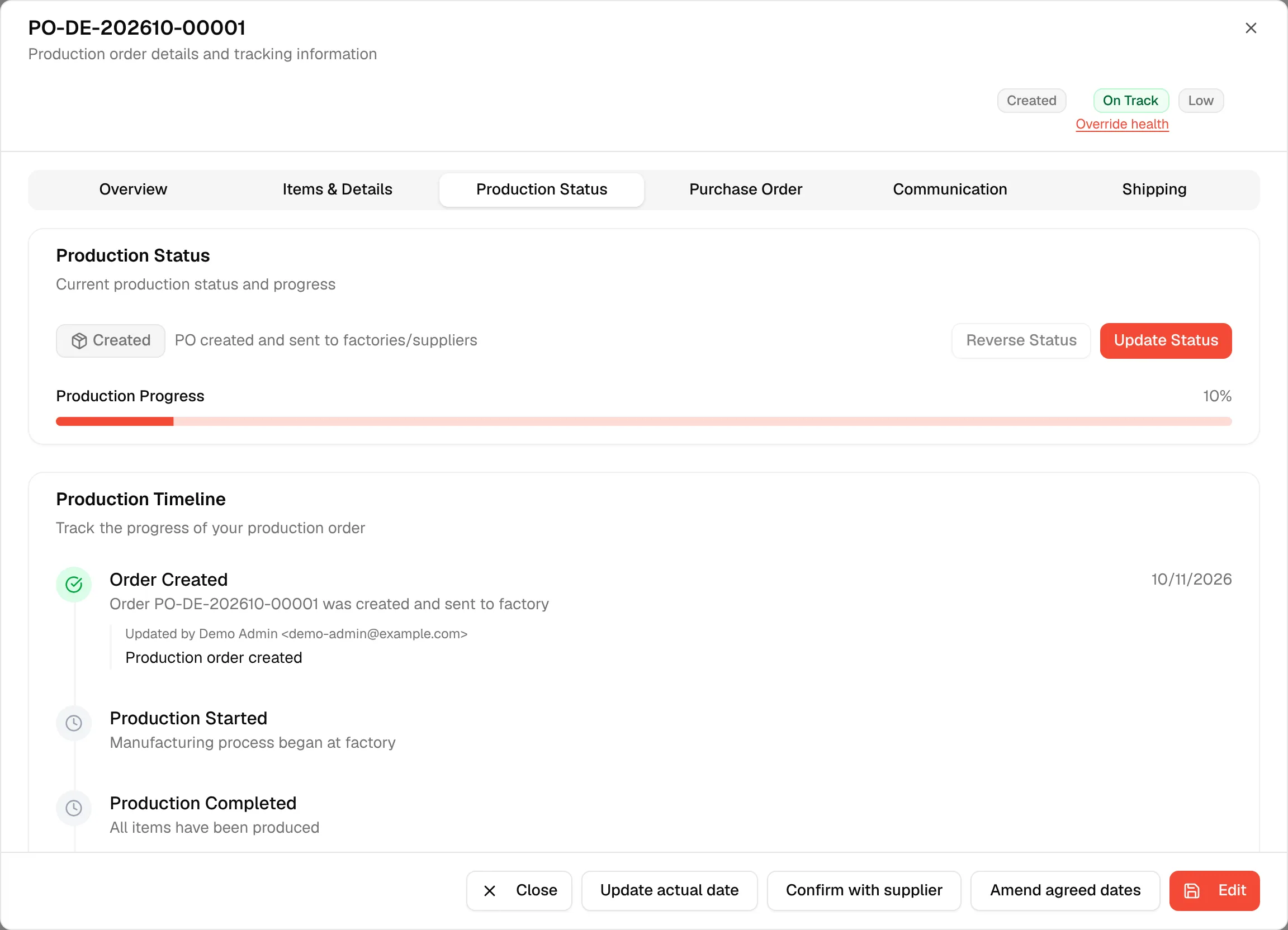Click the Production order created note
Image resolution: width=1288 pixels, height=930 pixels.
click(214, 657)
